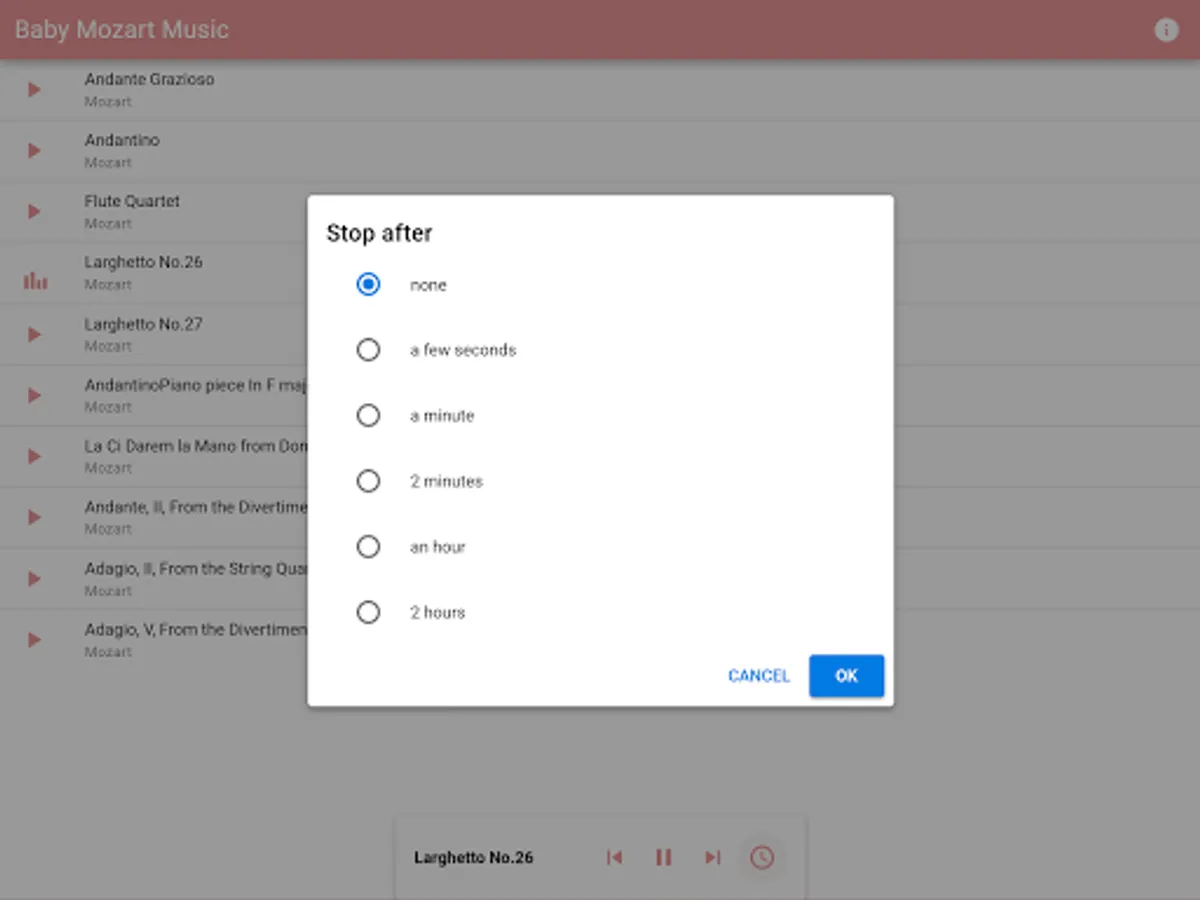
Task: Click 'Larghetto No.27' track title
Action: (x=143, y=324)
